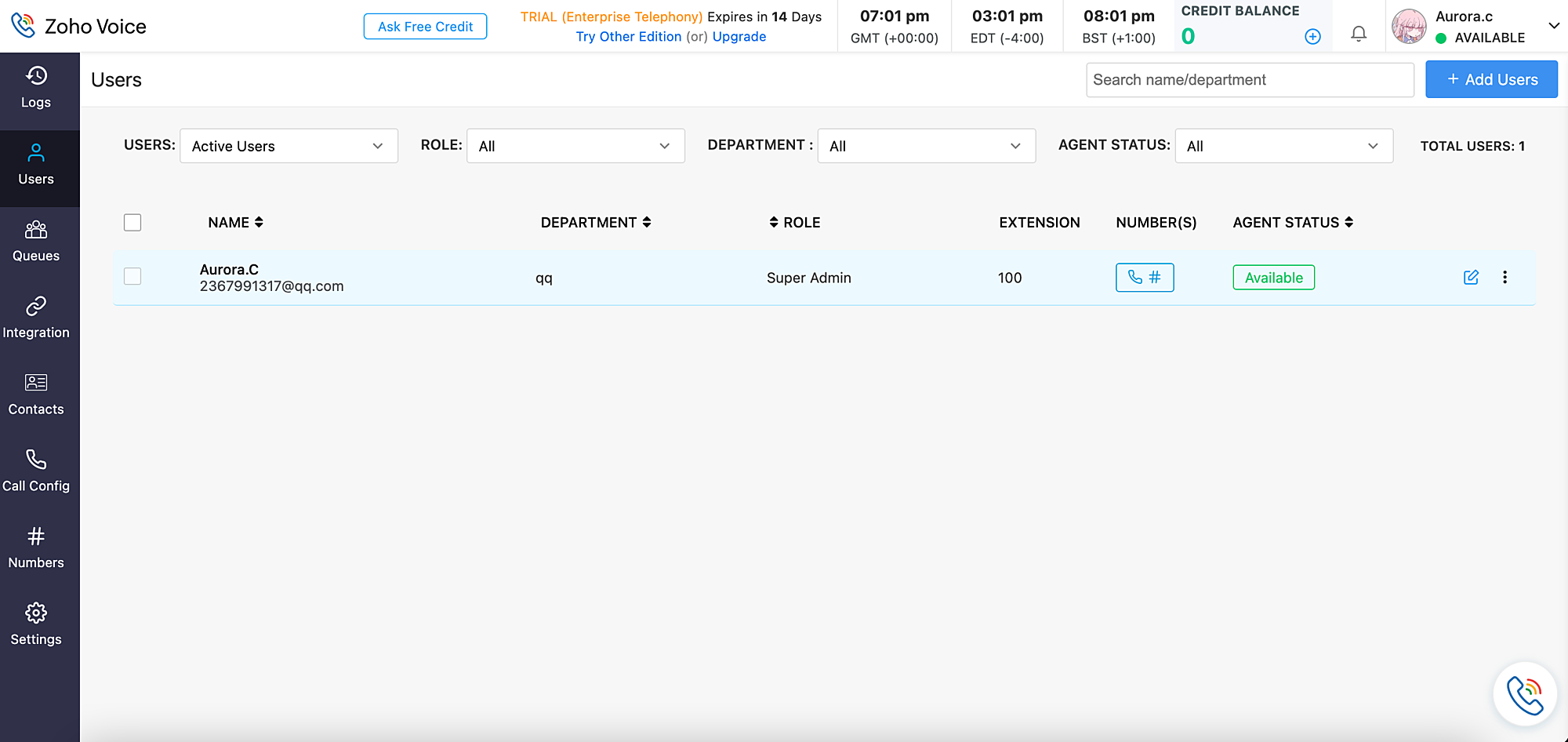Sort by Role column arrows
This screenshot has height=742, width=1568.
click(x=774, y=222)
